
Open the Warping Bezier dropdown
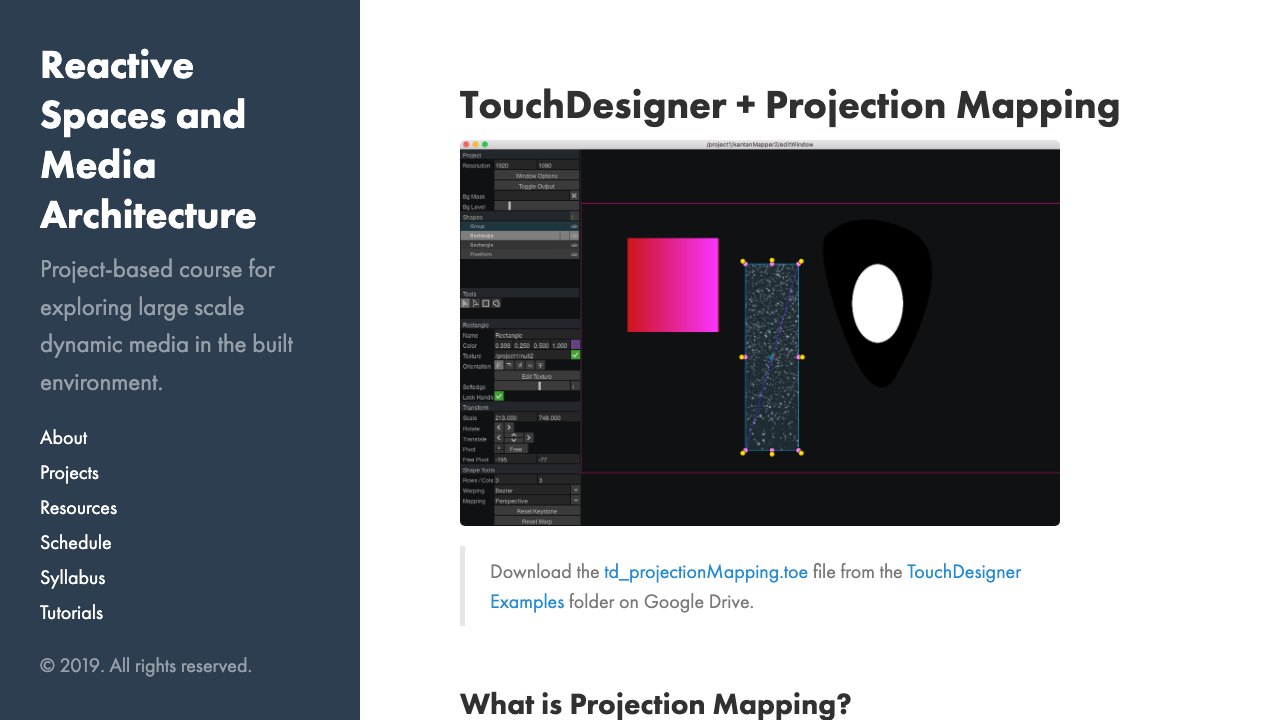tap(537, 491)
